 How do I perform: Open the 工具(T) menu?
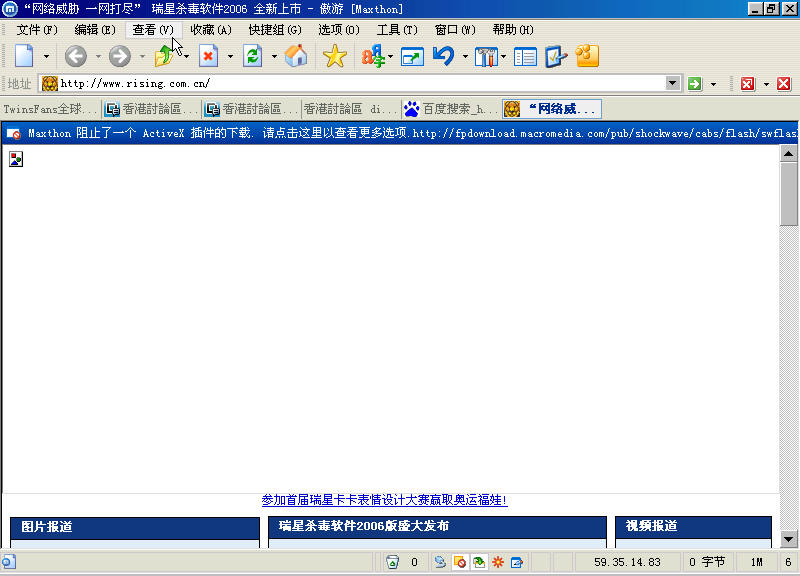pos(397,30)
